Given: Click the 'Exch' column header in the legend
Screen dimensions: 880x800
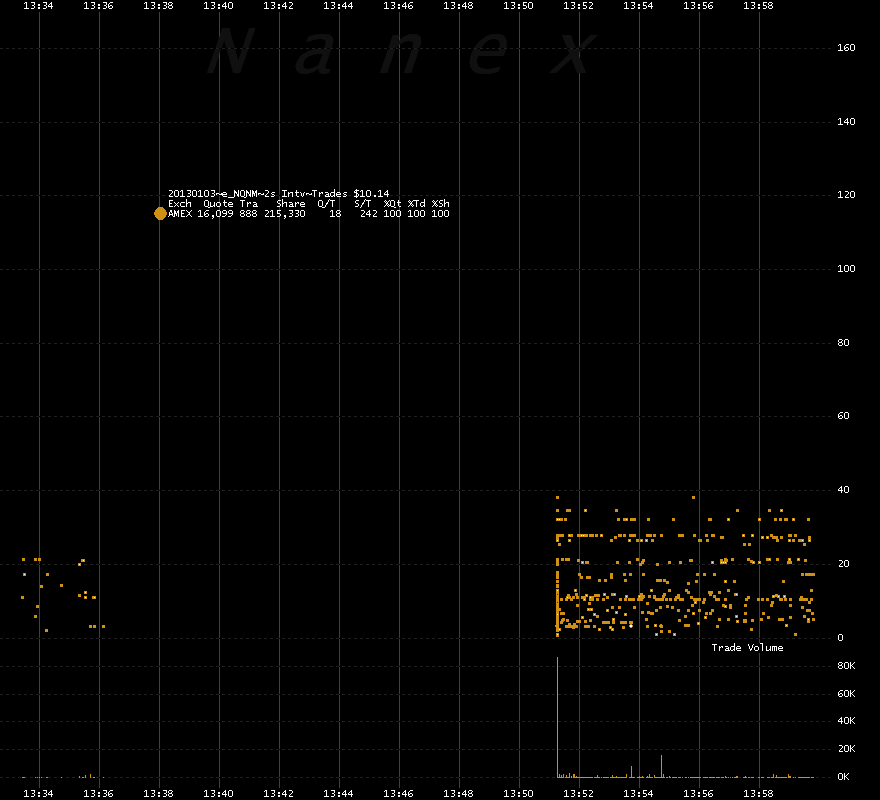Looking at the screenshot, I should (x=180, y=204).
